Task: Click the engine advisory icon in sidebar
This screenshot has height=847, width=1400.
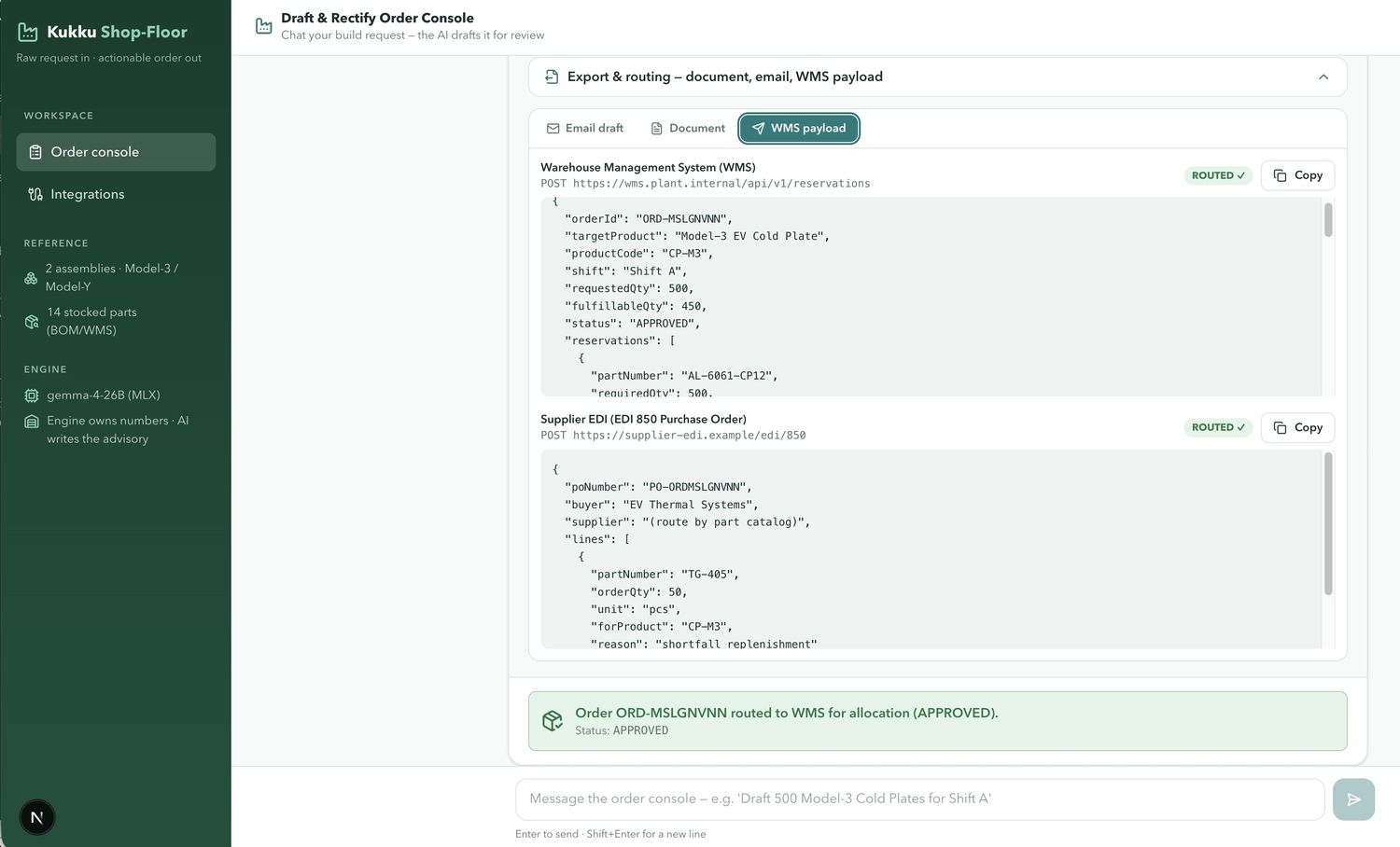Action: 32,422
